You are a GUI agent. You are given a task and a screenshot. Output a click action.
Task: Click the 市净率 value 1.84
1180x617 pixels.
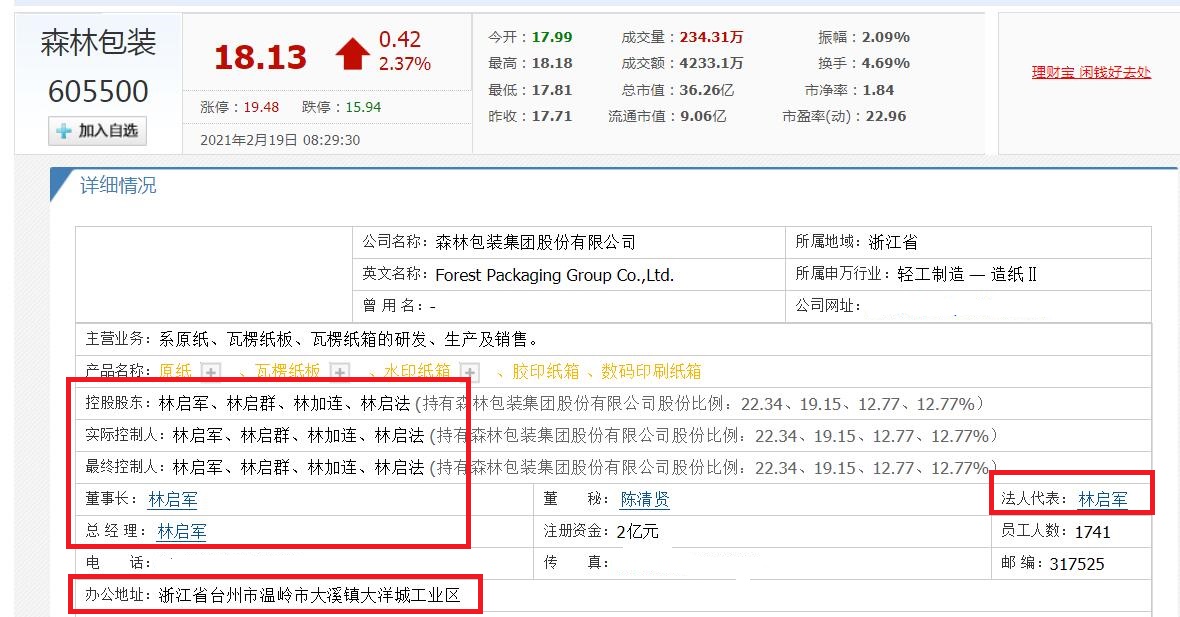click(878, 90)
